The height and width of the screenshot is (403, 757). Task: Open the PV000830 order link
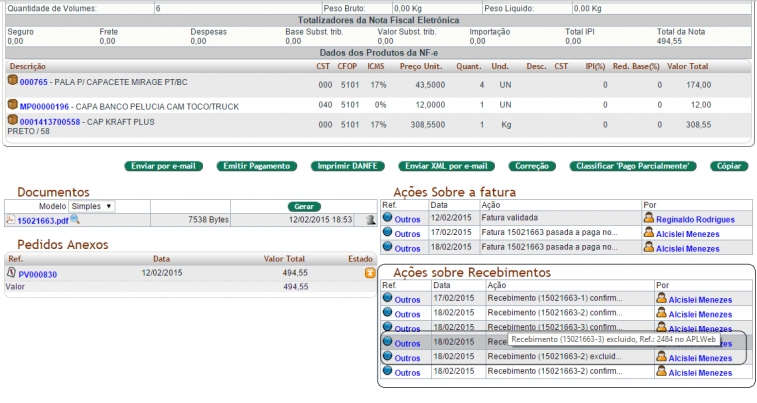pos(38,274)
